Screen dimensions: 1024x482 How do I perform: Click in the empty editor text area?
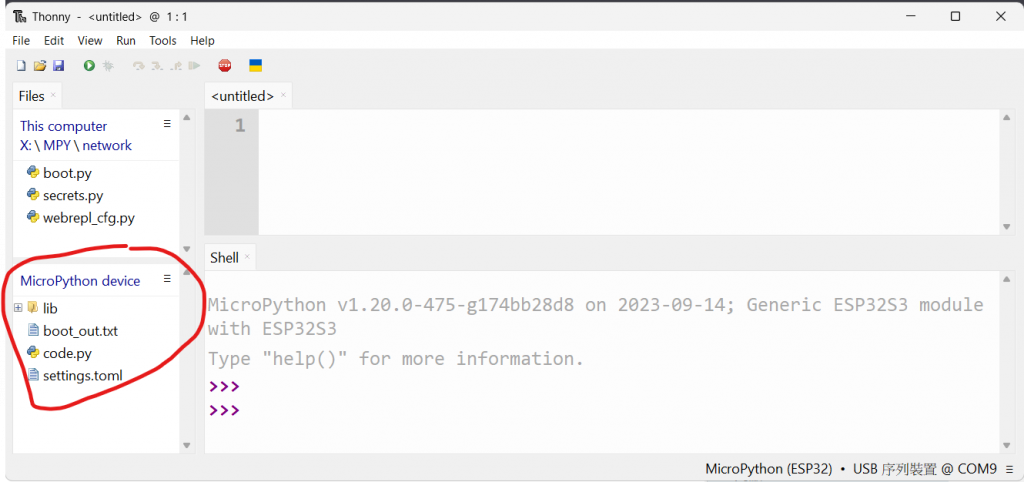click(620, 170)
